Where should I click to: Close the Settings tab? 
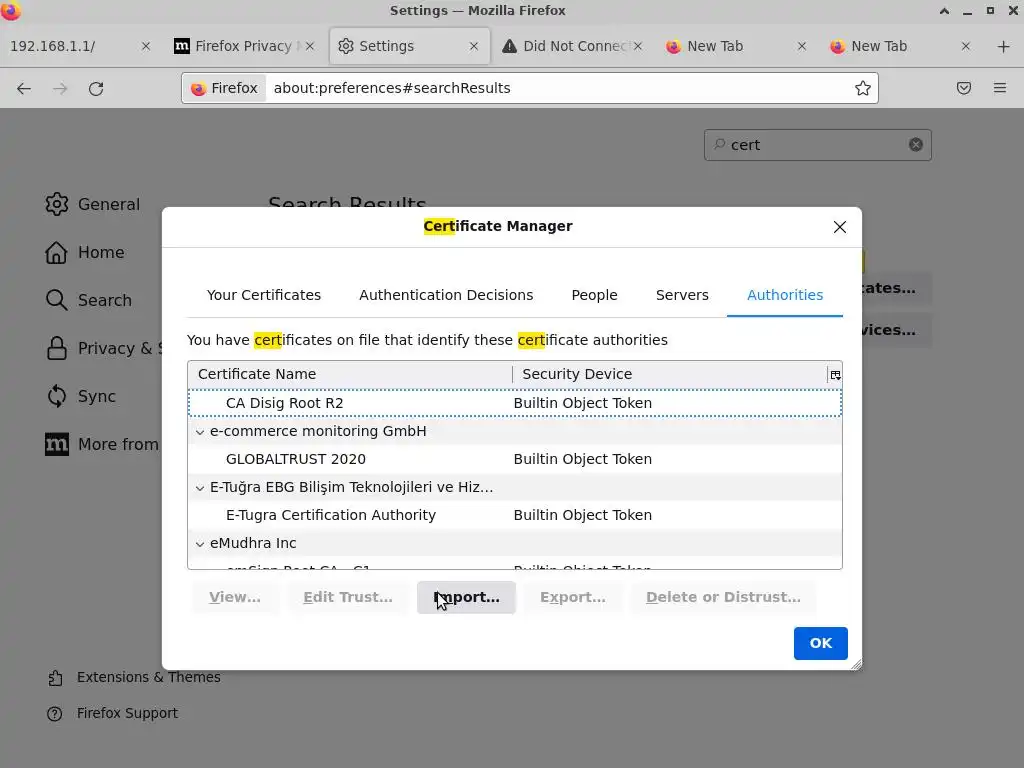tap(473, 46)
